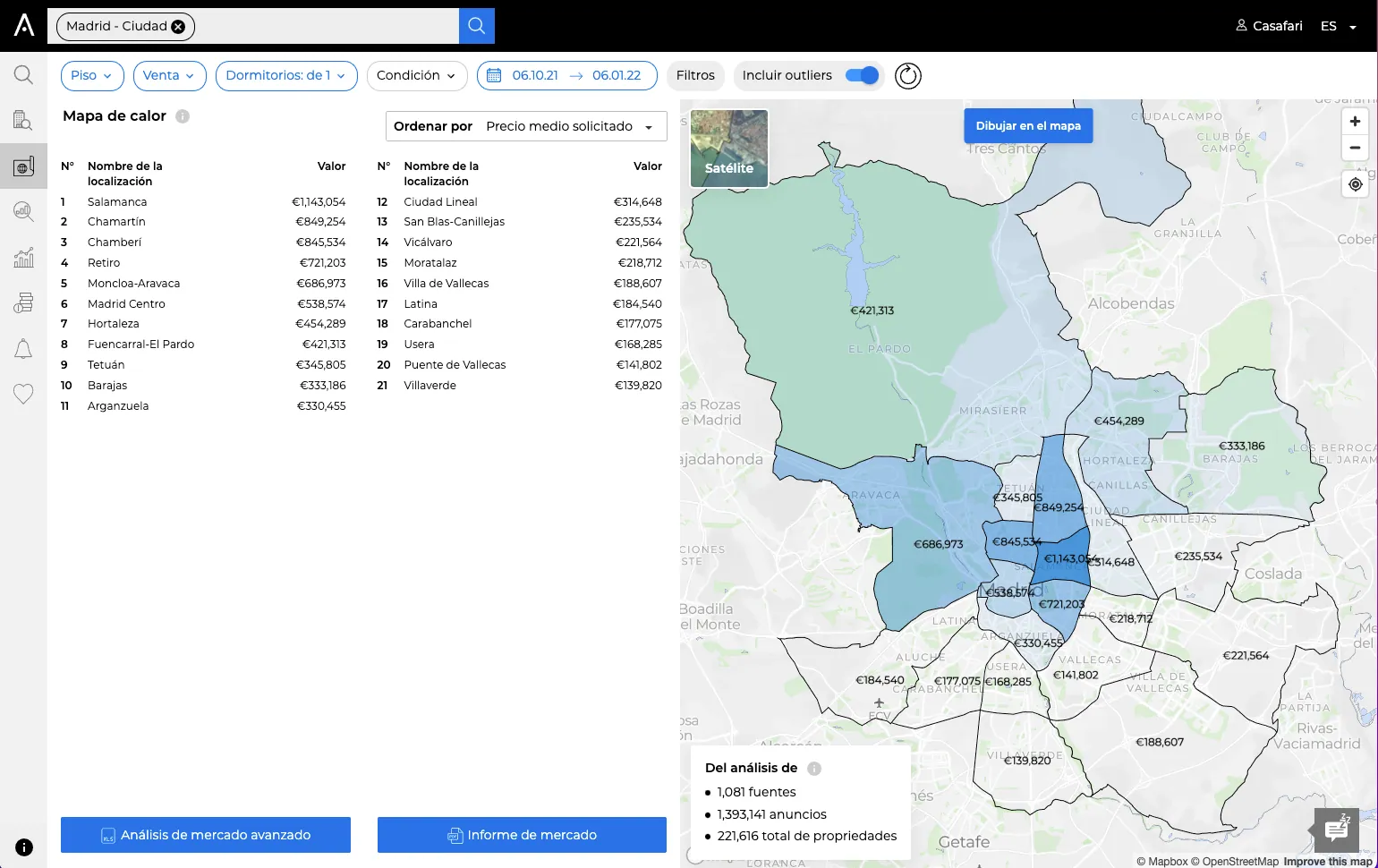The image size is (1378, 868).
Task: Click info icon beside Del análisis de
Action: (x=814, y=769)
